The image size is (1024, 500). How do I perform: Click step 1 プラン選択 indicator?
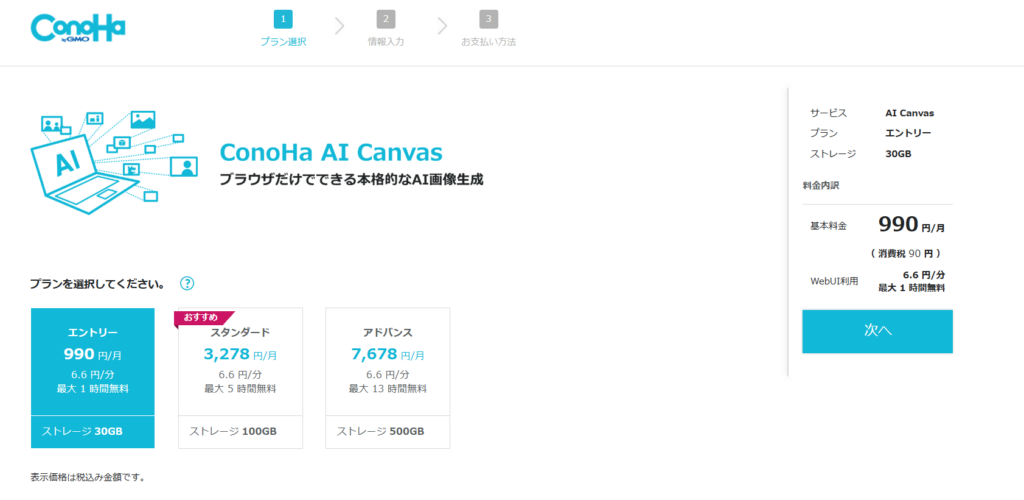[283, 29]
